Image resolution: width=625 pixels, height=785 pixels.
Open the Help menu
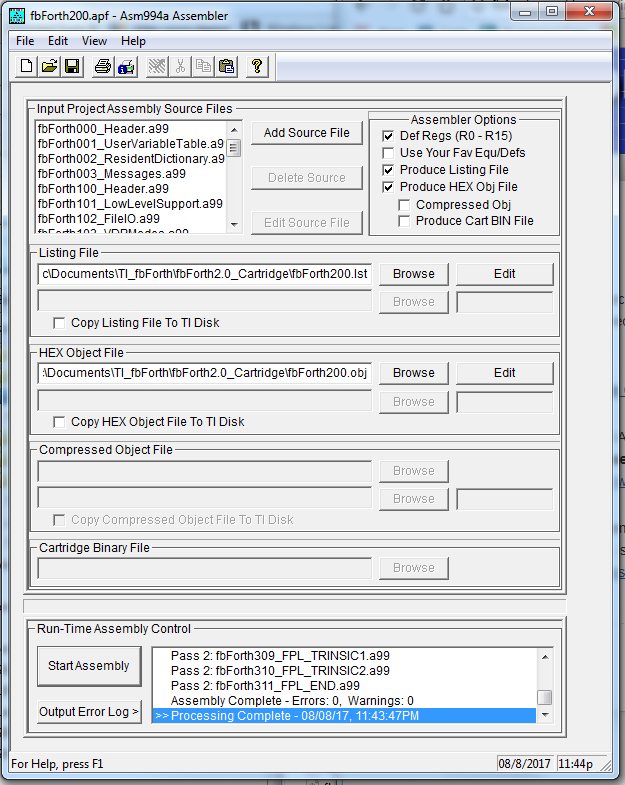[x=133, y=41]
